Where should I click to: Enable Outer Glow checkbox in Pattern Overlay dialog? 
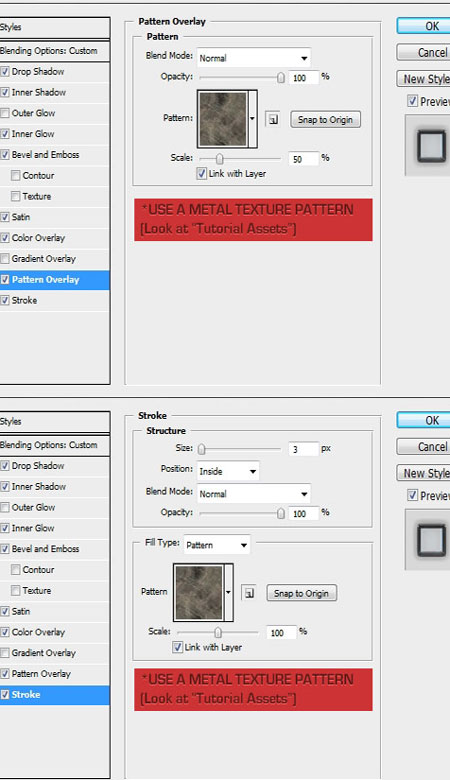(x=5, y=113)
